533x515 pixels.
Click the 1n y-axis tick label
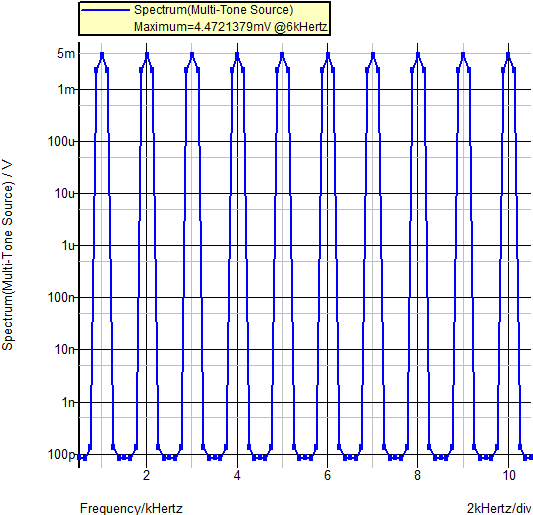point(68,402)
